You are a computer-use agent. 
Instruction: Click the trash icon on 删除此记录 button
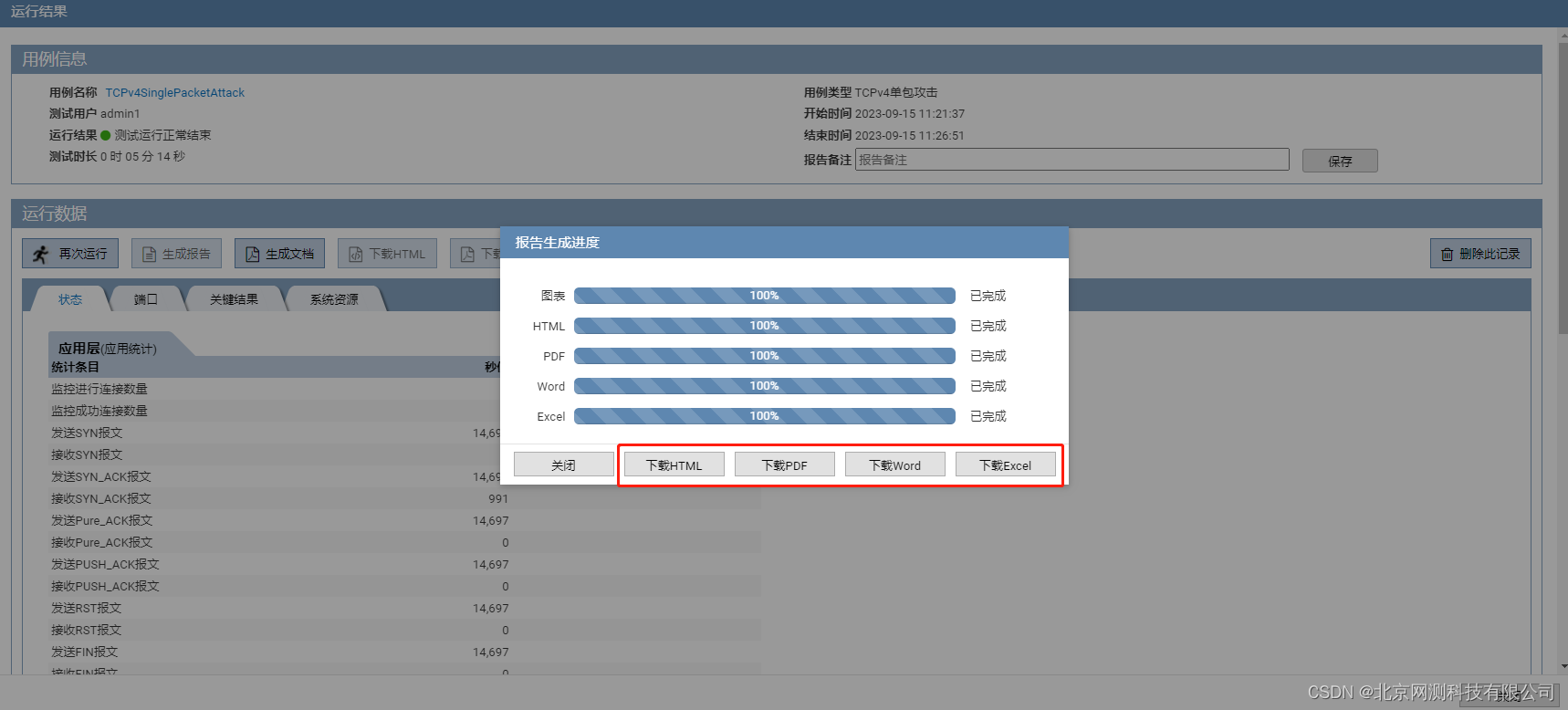pyautogui.click(x=1448, y=255)
